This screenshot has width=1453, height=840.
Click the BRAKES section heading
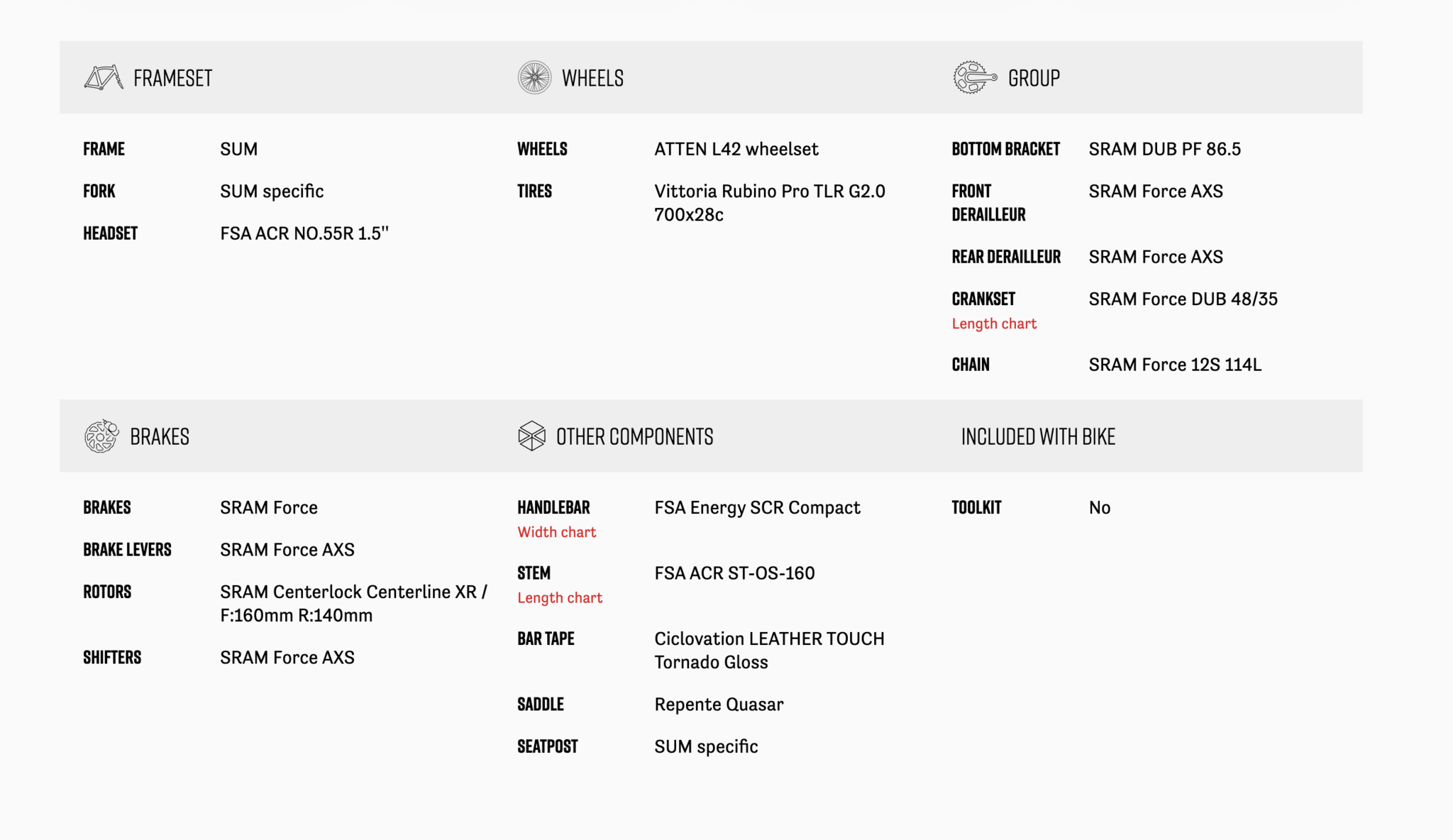pos(160,436)
